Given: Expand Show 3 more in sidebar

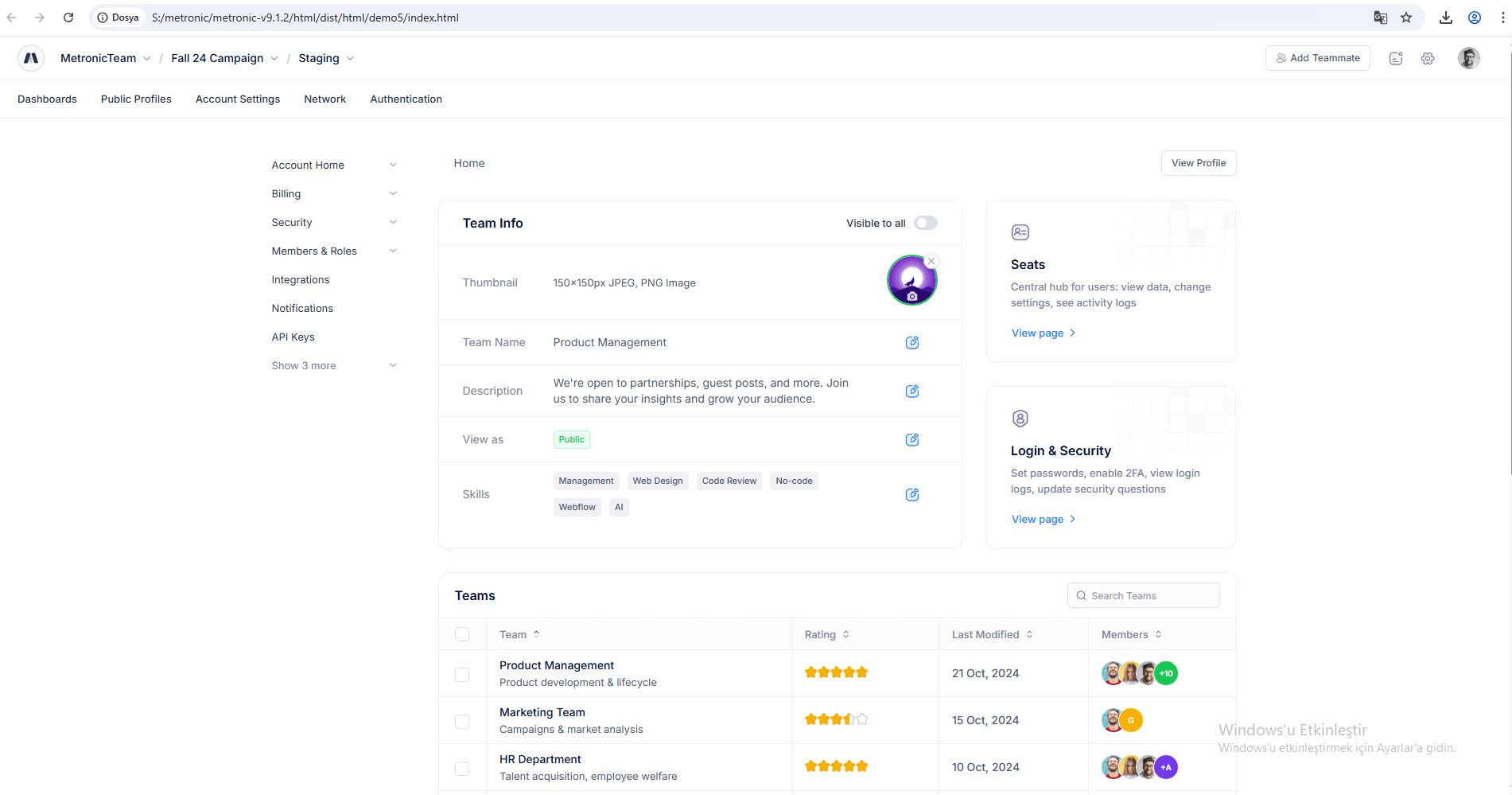Looking at the screenshot, I should (334, 366).
